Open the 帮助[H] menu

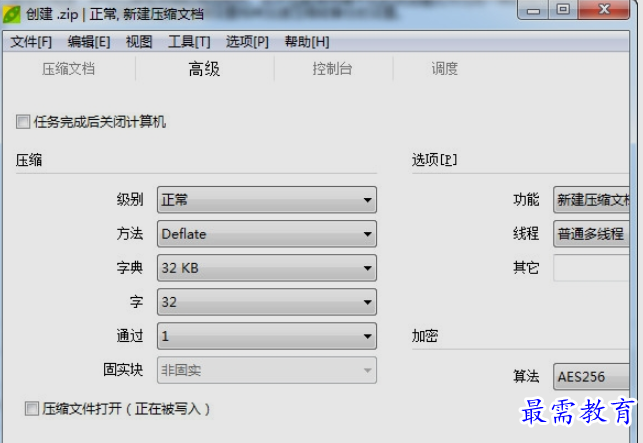(x=307, y=42)
